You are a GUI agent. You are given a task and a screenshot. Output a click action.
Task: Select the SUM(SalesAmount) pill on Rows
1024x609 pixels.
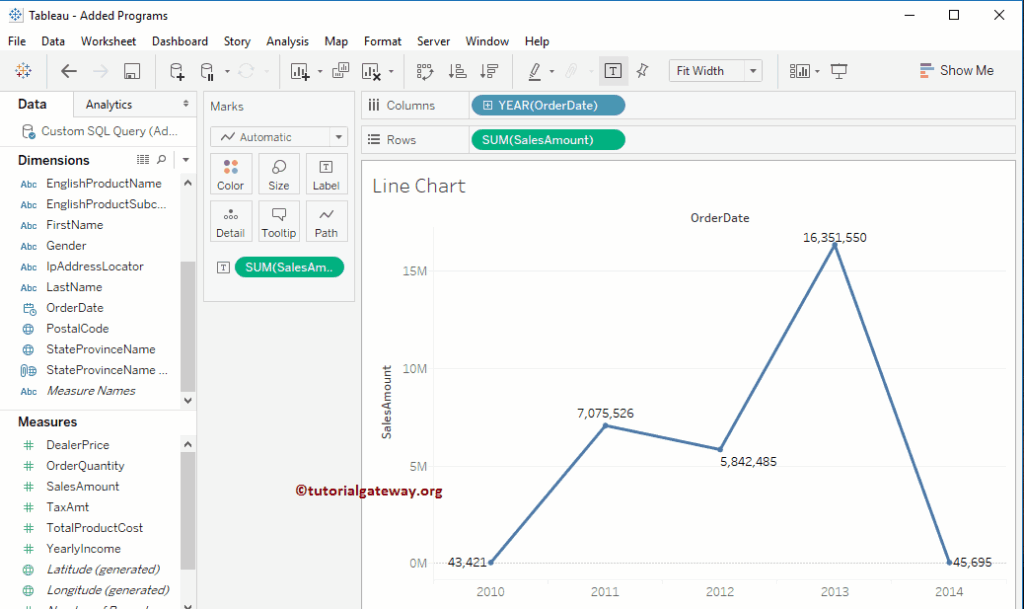coord(548,140)
